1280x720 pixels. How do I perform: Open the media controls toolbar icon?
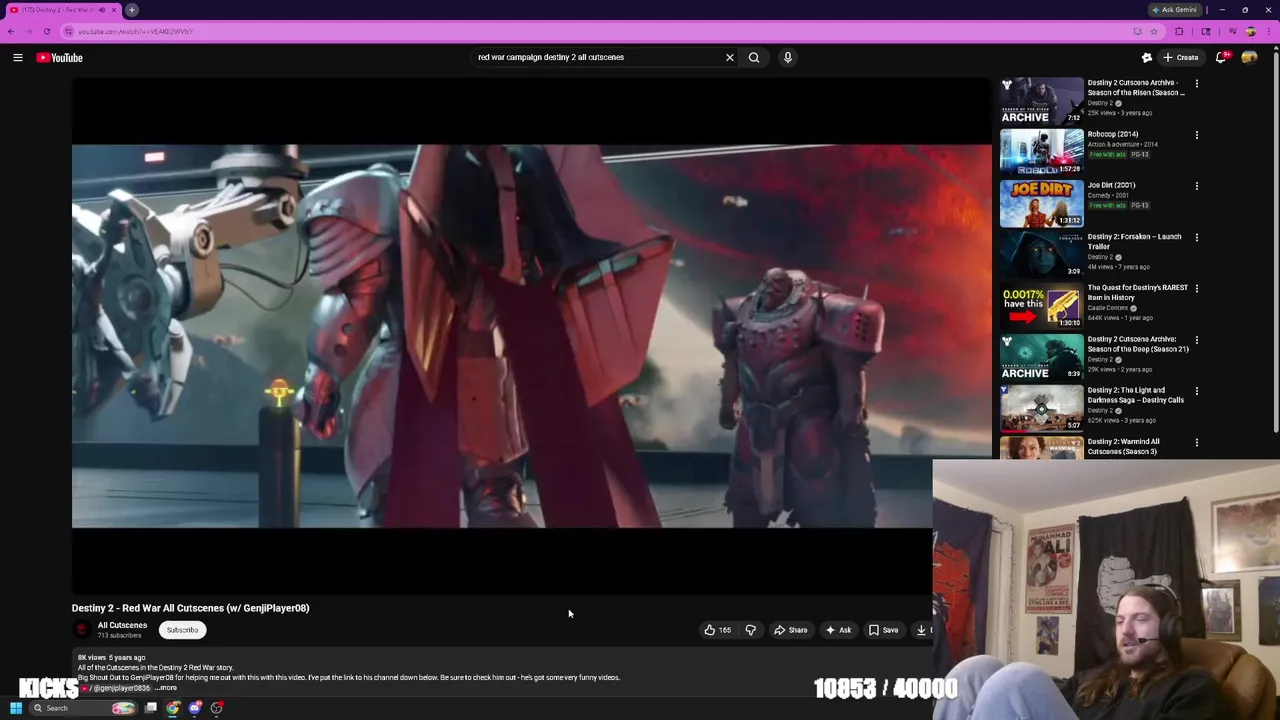1232,31
